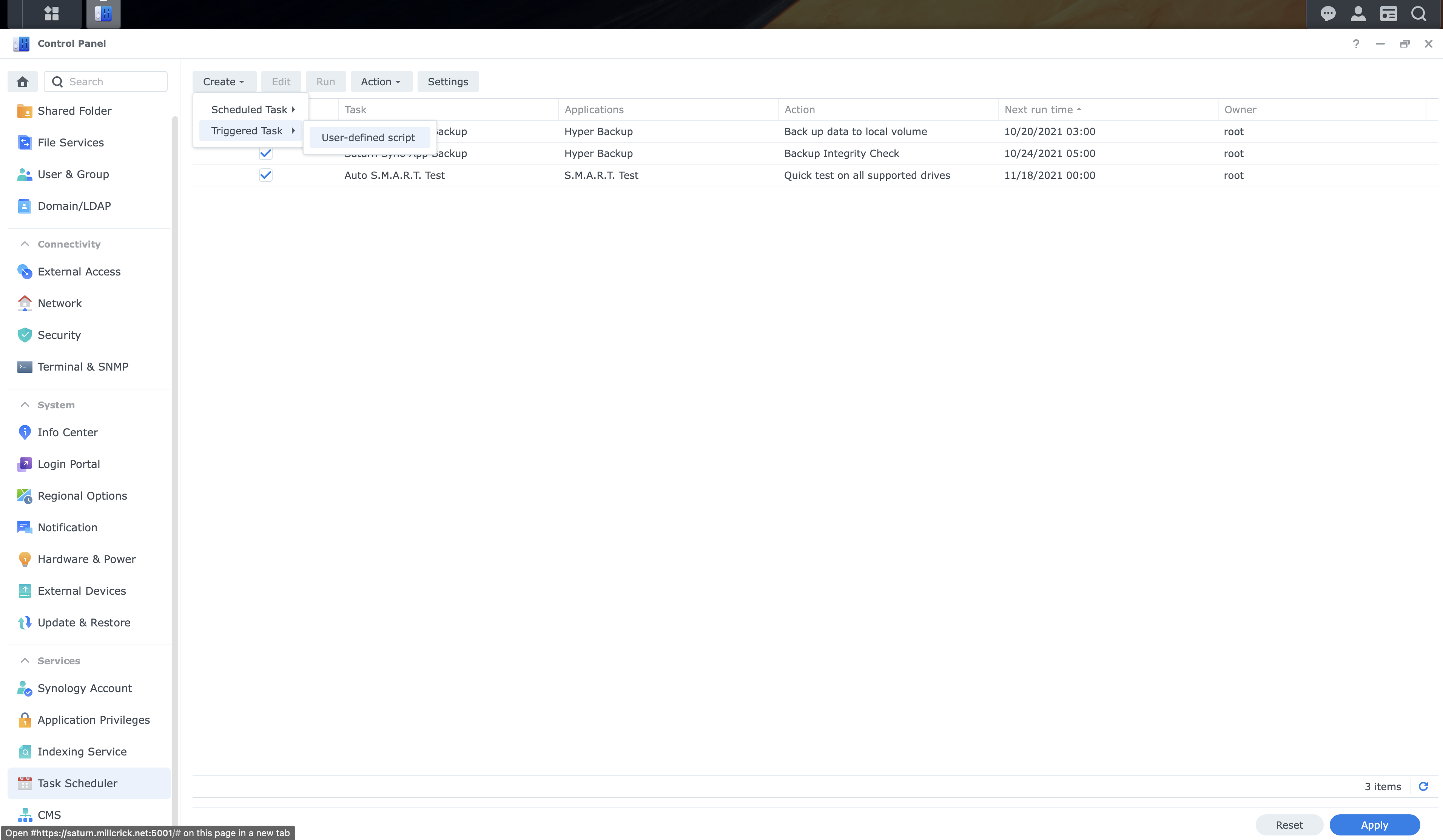
Task: Click the Update & Restore icon
Action: pyautogui.click(x=25, y=622)
